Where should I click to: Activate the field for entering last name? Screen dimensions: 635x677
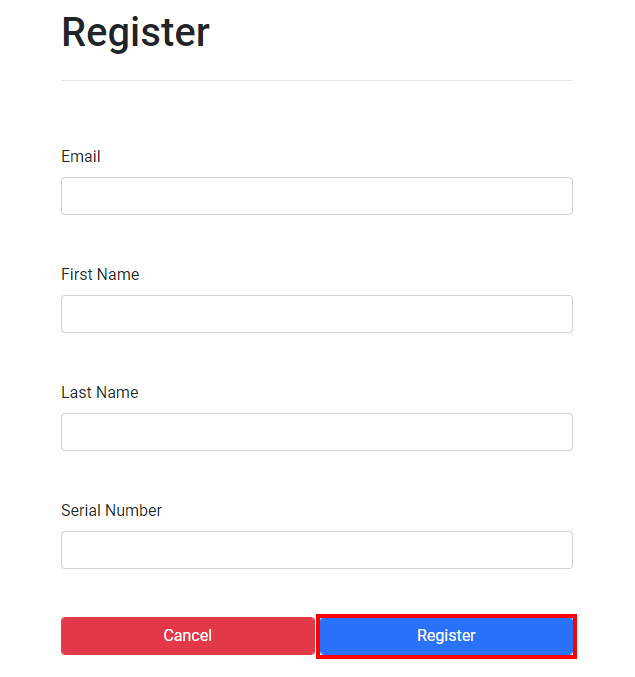point(316,432)
